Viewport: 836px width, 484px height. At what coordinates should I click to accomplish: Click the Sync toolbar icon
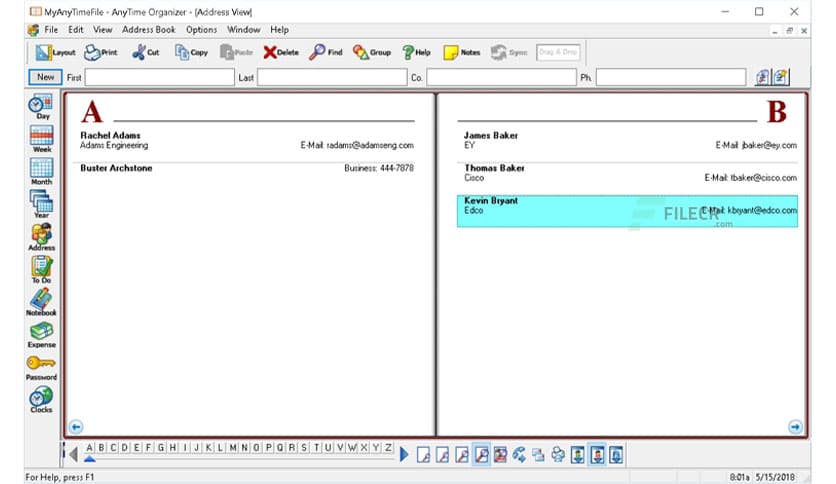pyautogui.click(x=509, y=52)
